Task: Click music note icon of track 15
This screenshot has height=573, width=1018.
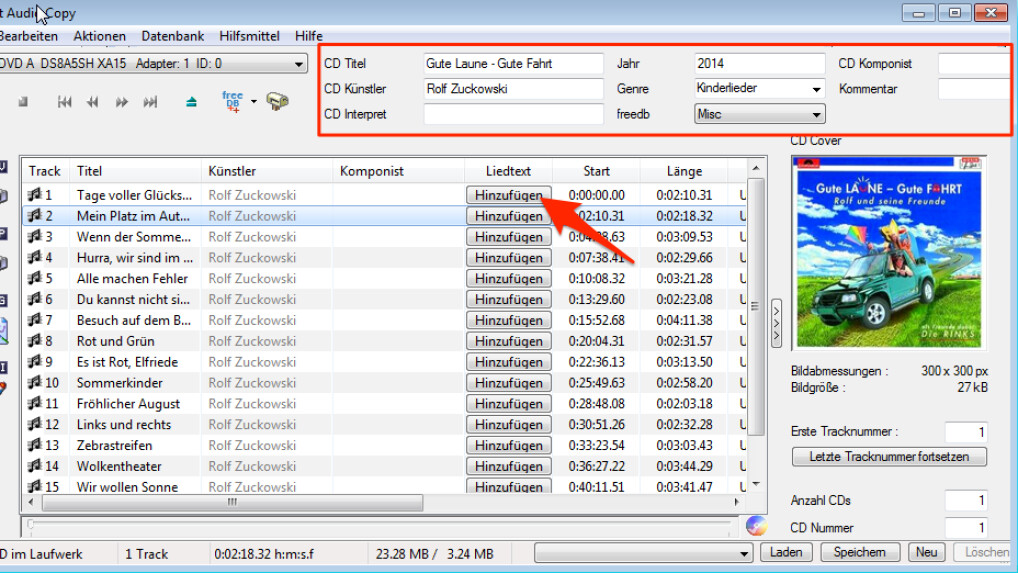Action: click(34, 486)
